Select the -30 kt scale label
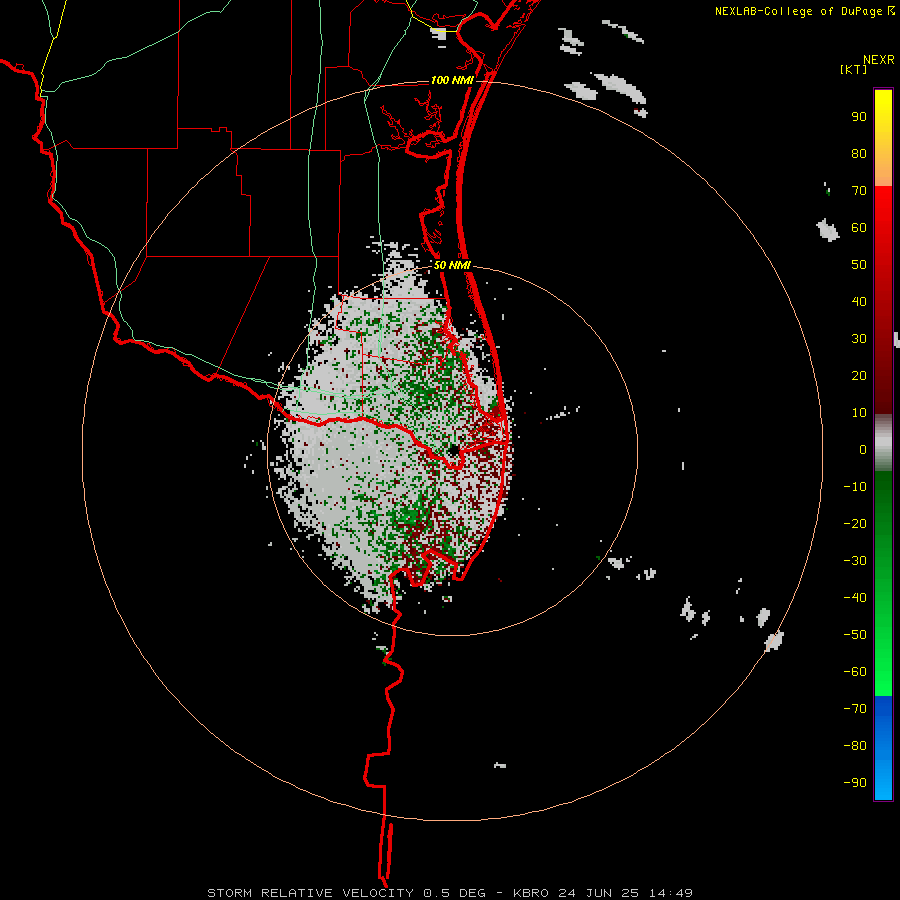Image resolution: width=900 pixels, height=900 pixels. (x=855, y=561)
